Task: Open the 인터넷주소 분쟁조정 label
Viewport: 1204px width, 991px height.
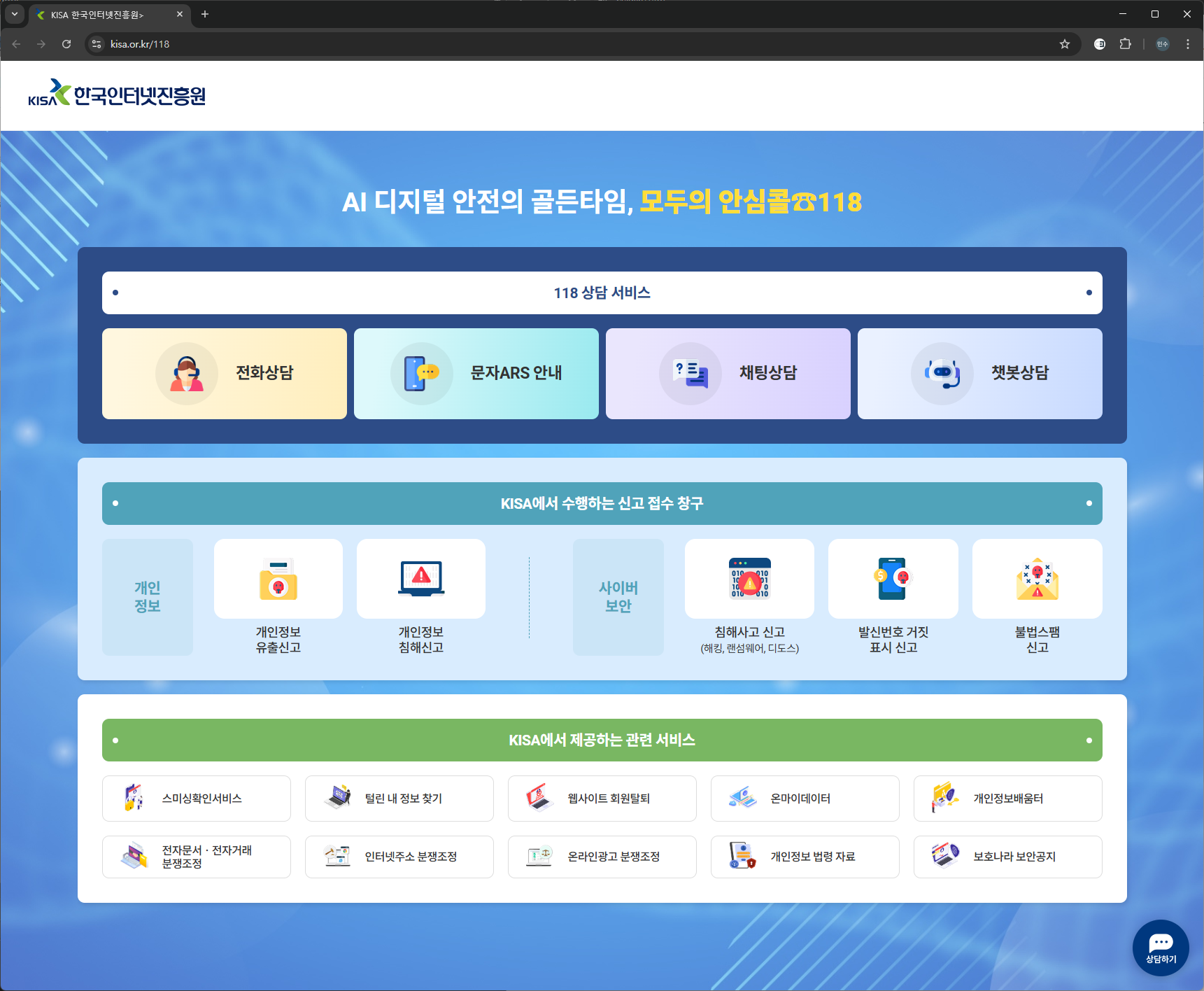Action: pos(411,857)
